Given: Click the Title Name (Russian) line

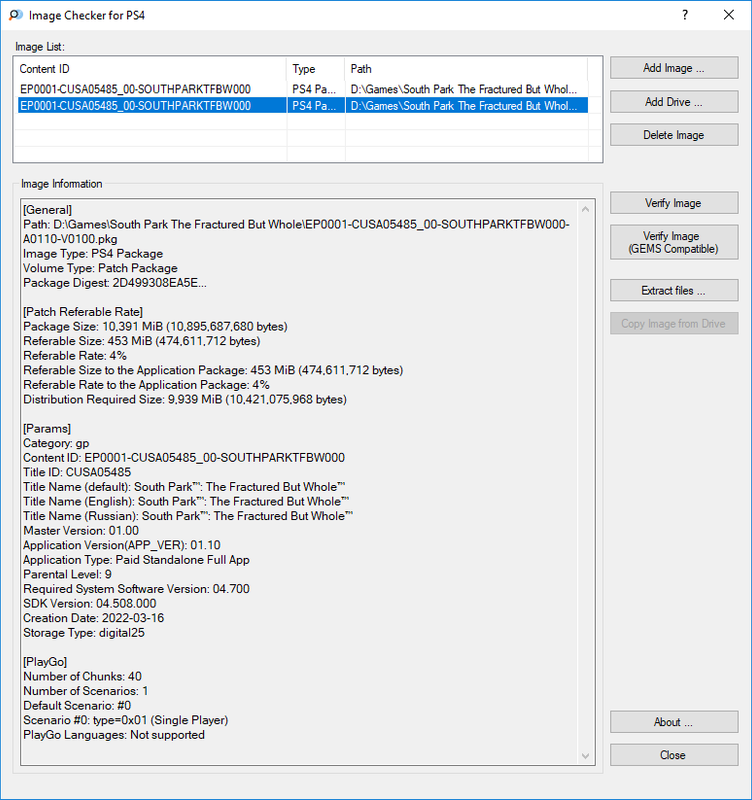Looking at the screenshot, I should (x=188, y=516).
